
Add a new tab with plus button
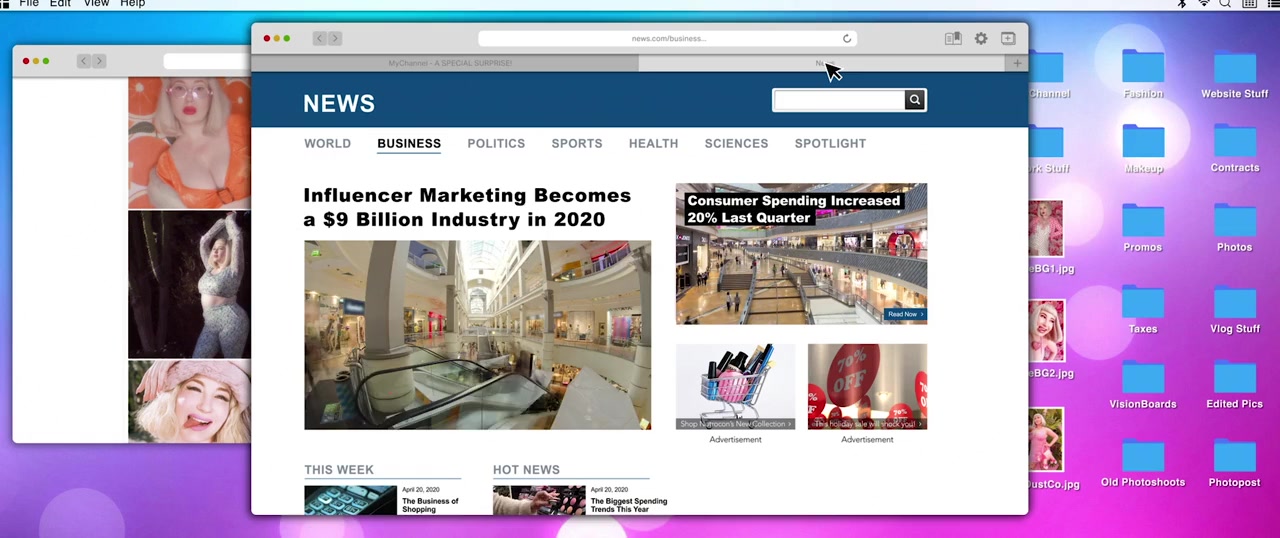[x=1017, y=63]
